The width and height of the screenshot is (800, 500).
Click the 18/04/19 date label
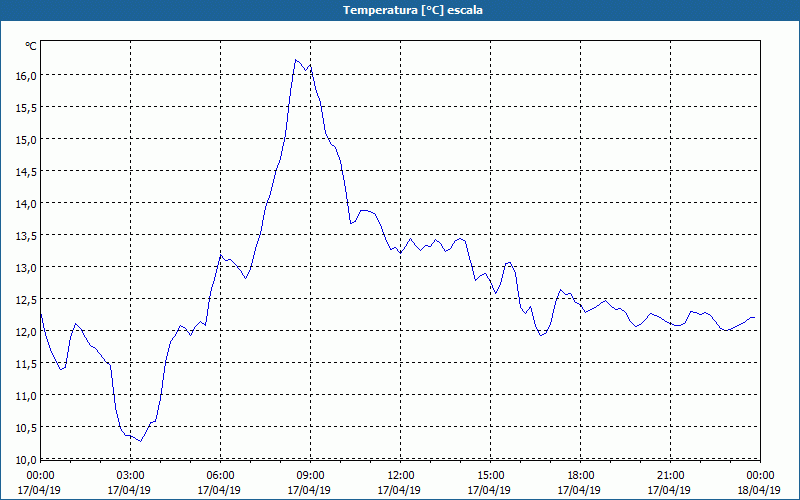tap(759, 490)
